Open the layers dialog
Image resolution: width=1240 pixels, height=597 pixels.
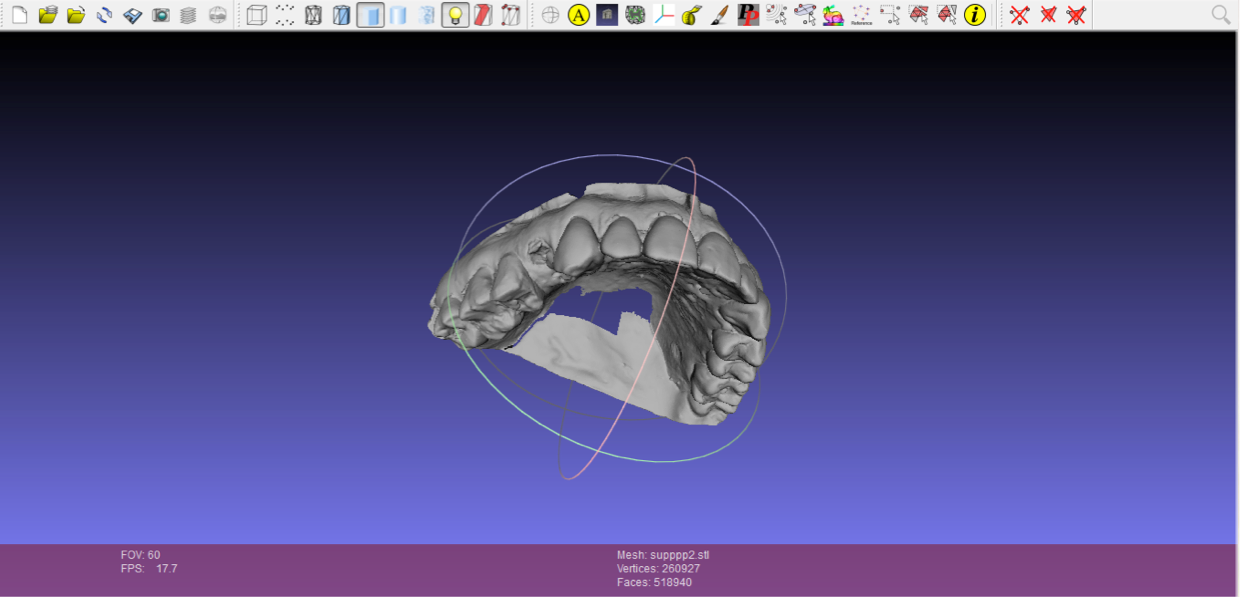(188, 15)
